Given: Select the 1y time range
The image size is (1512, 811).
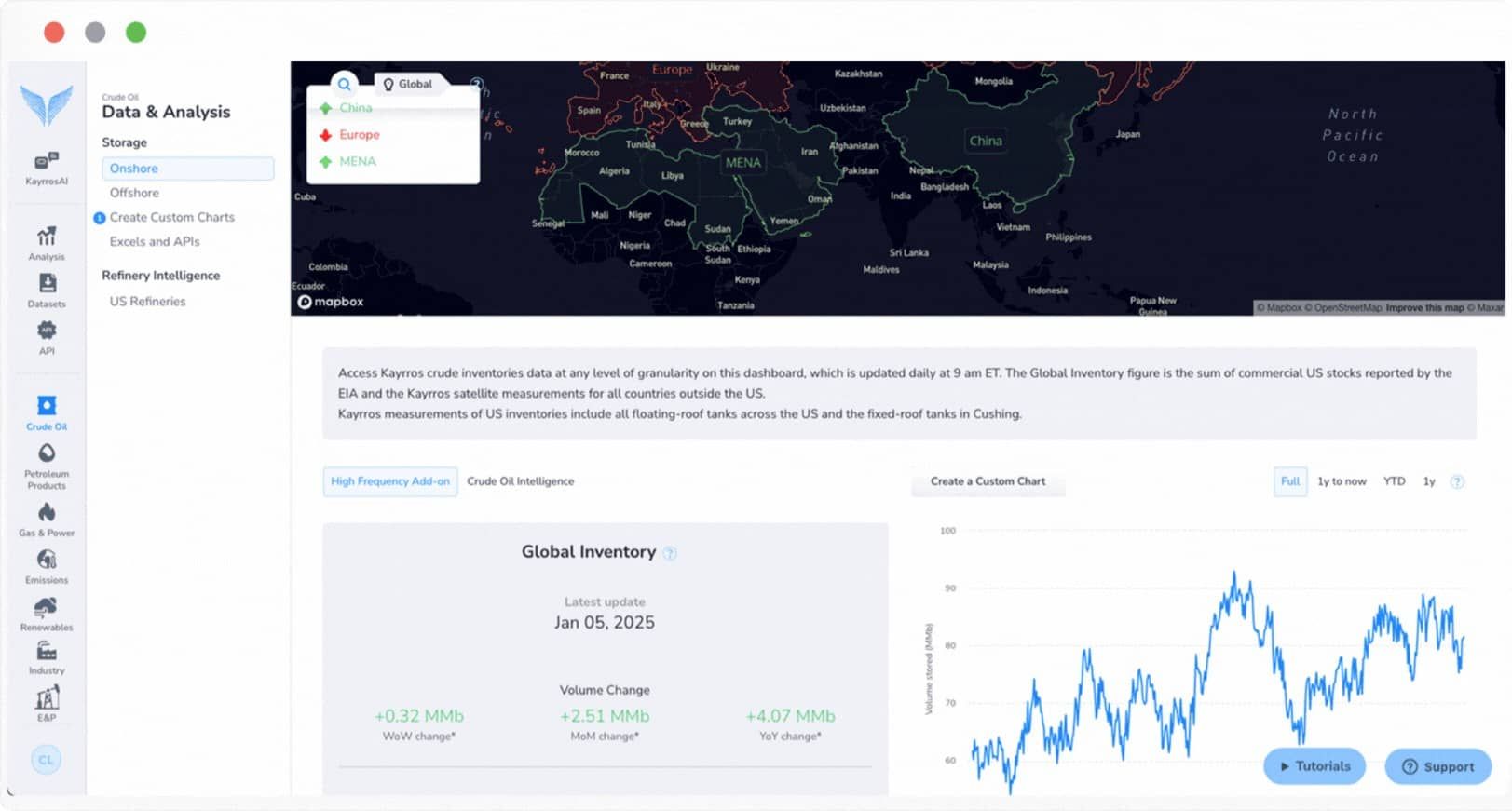Looking at the screenshot, I should pyautogui.click(x=1429, y=481).
